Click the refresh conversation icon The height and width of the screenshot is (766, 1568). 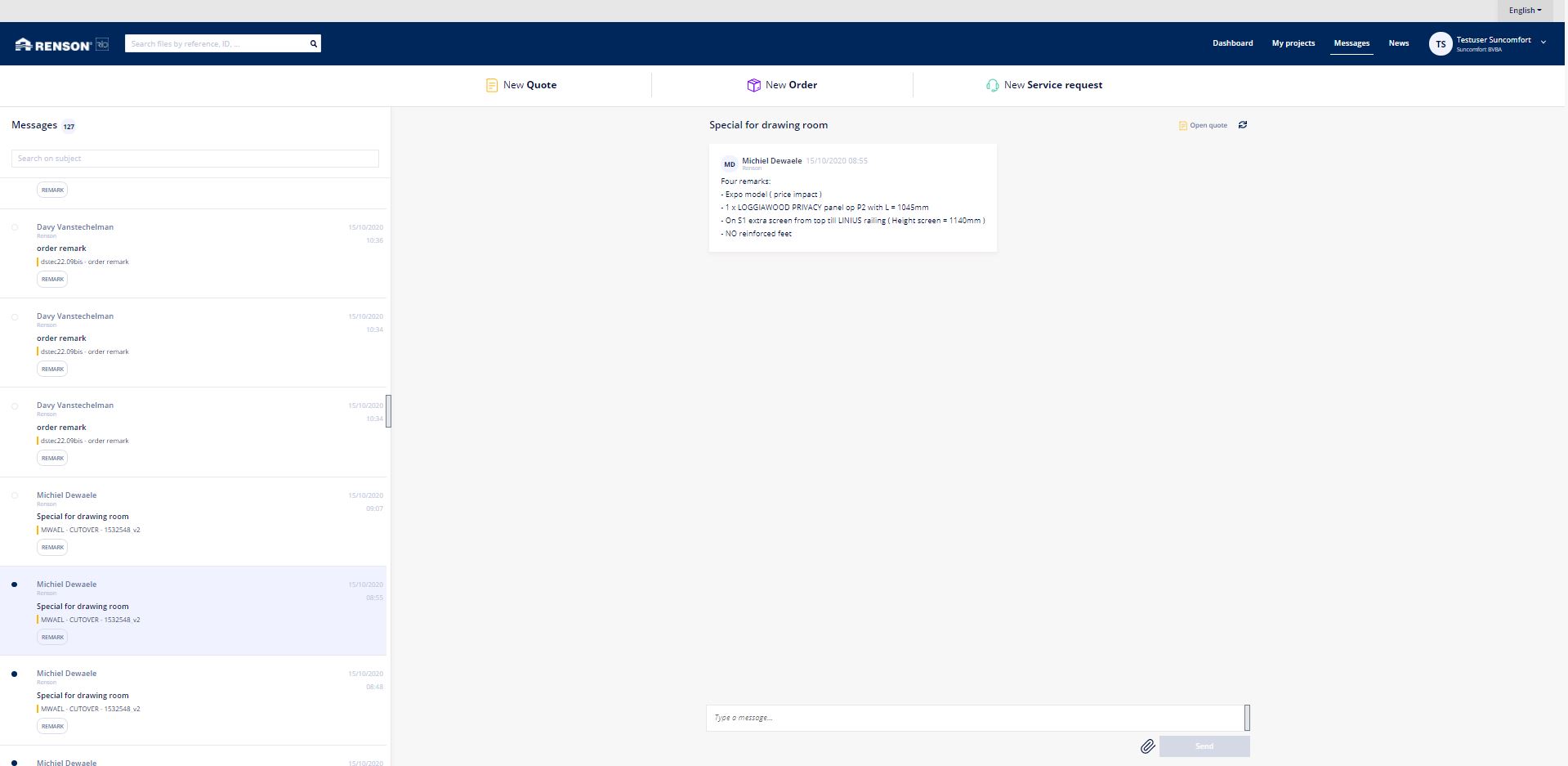[x=1242, y=125]
